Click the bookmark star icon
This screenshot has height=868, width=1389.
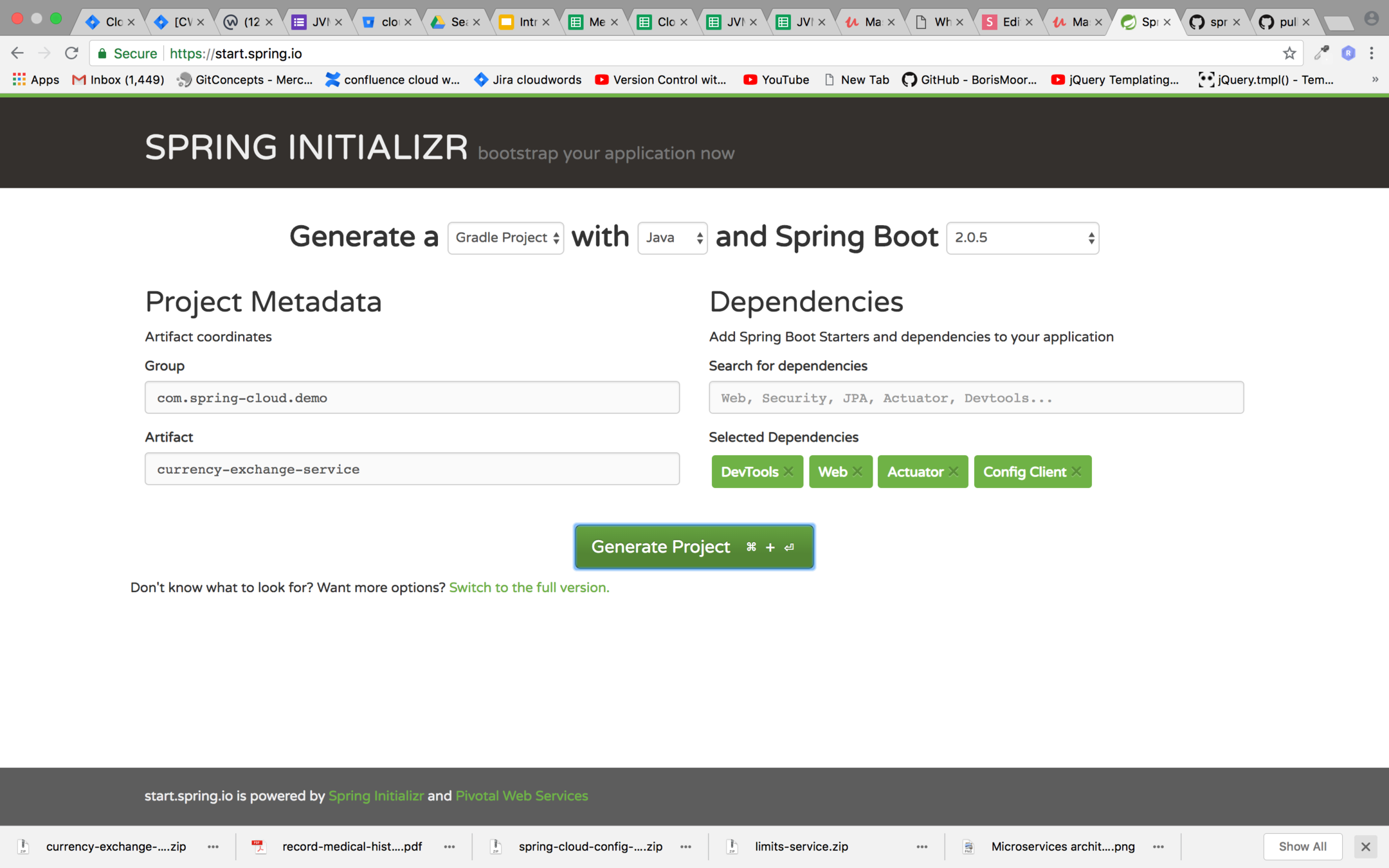pyautogui.click(x=1289, y=53)
